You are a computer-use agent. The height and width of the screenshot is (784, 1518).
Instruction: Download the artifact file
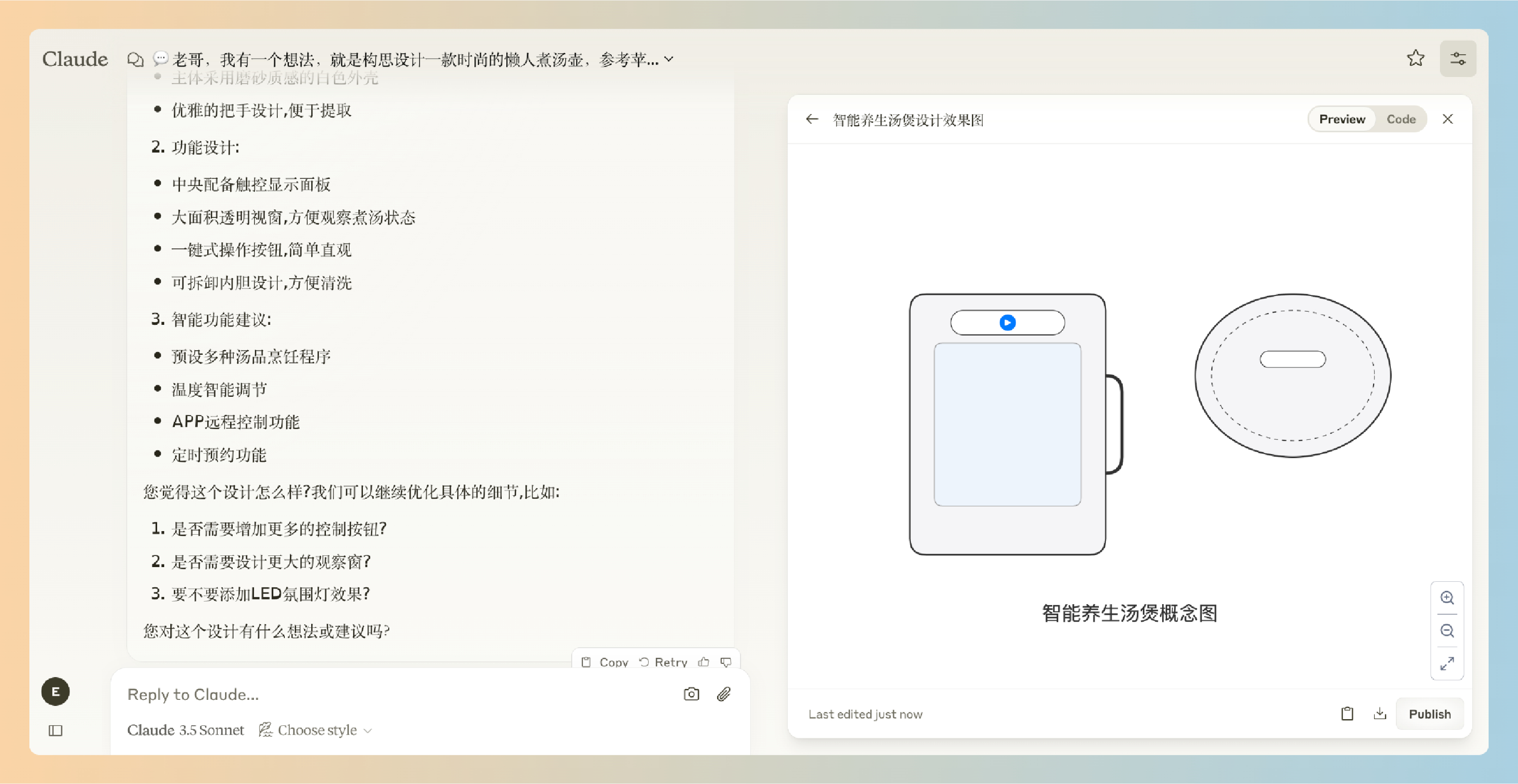1380,714
